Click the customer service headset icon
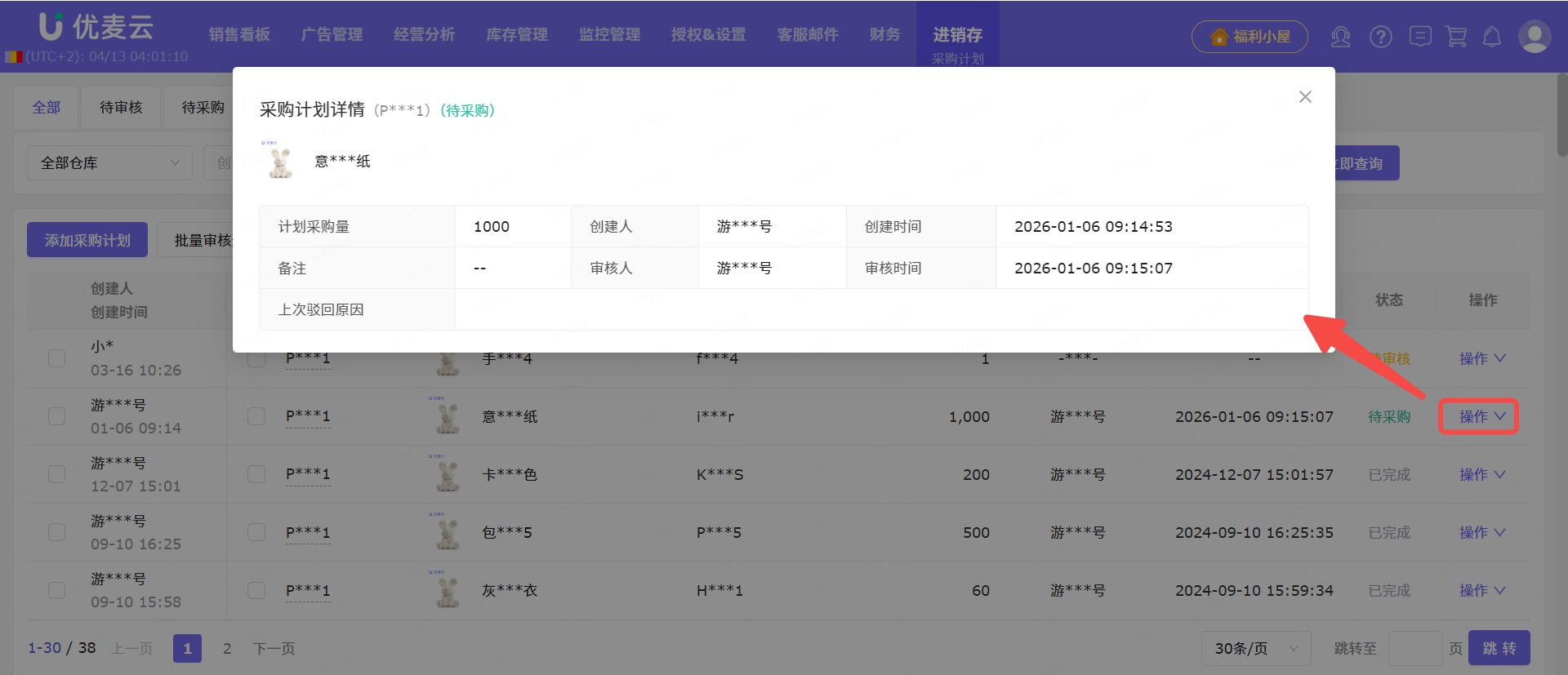The height and width of the screenshot is (675, 1568). (1340, 37)
